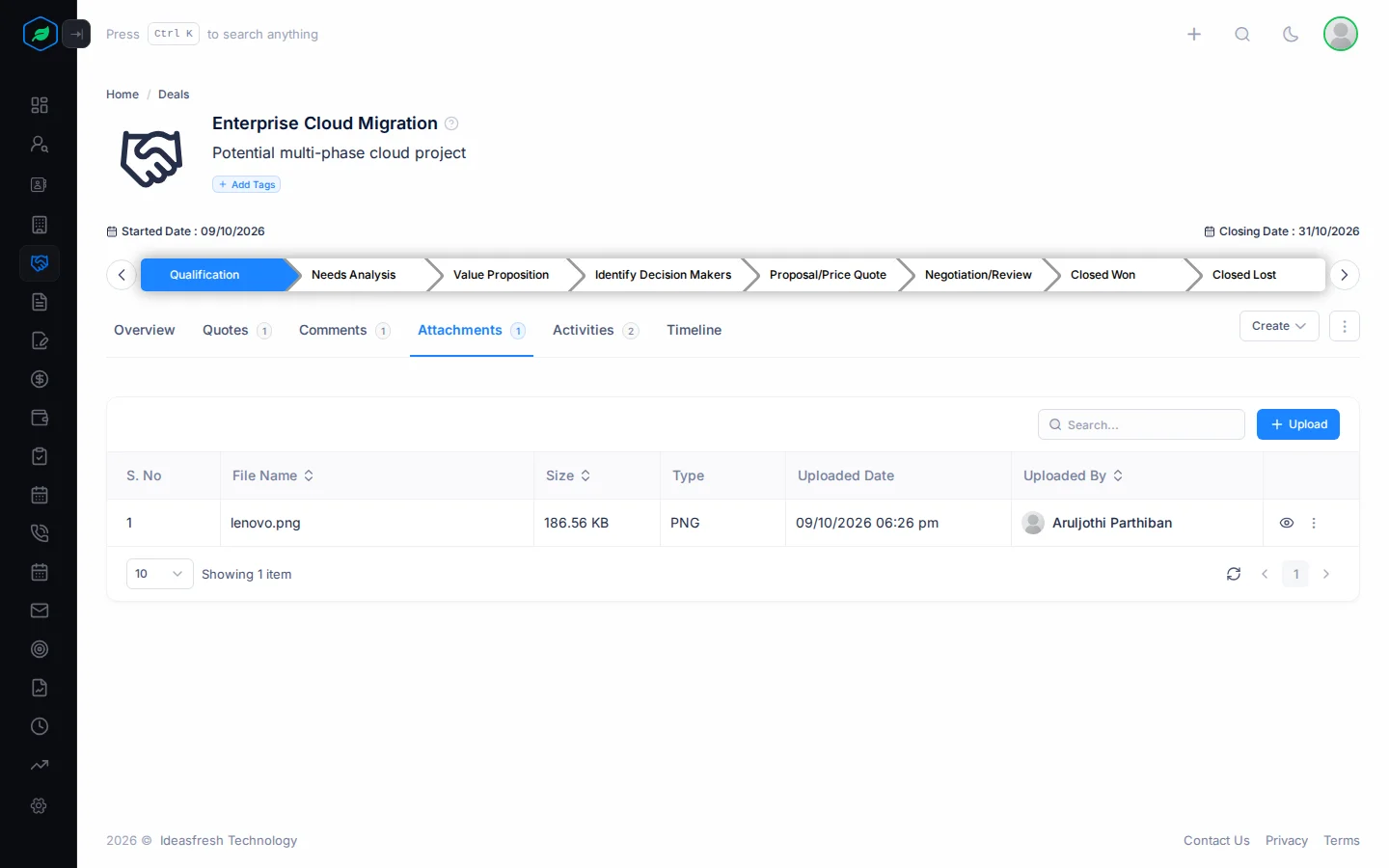1389x868 pixels.
Task: Go to the next page of attachments
Action: [1326, 574]
